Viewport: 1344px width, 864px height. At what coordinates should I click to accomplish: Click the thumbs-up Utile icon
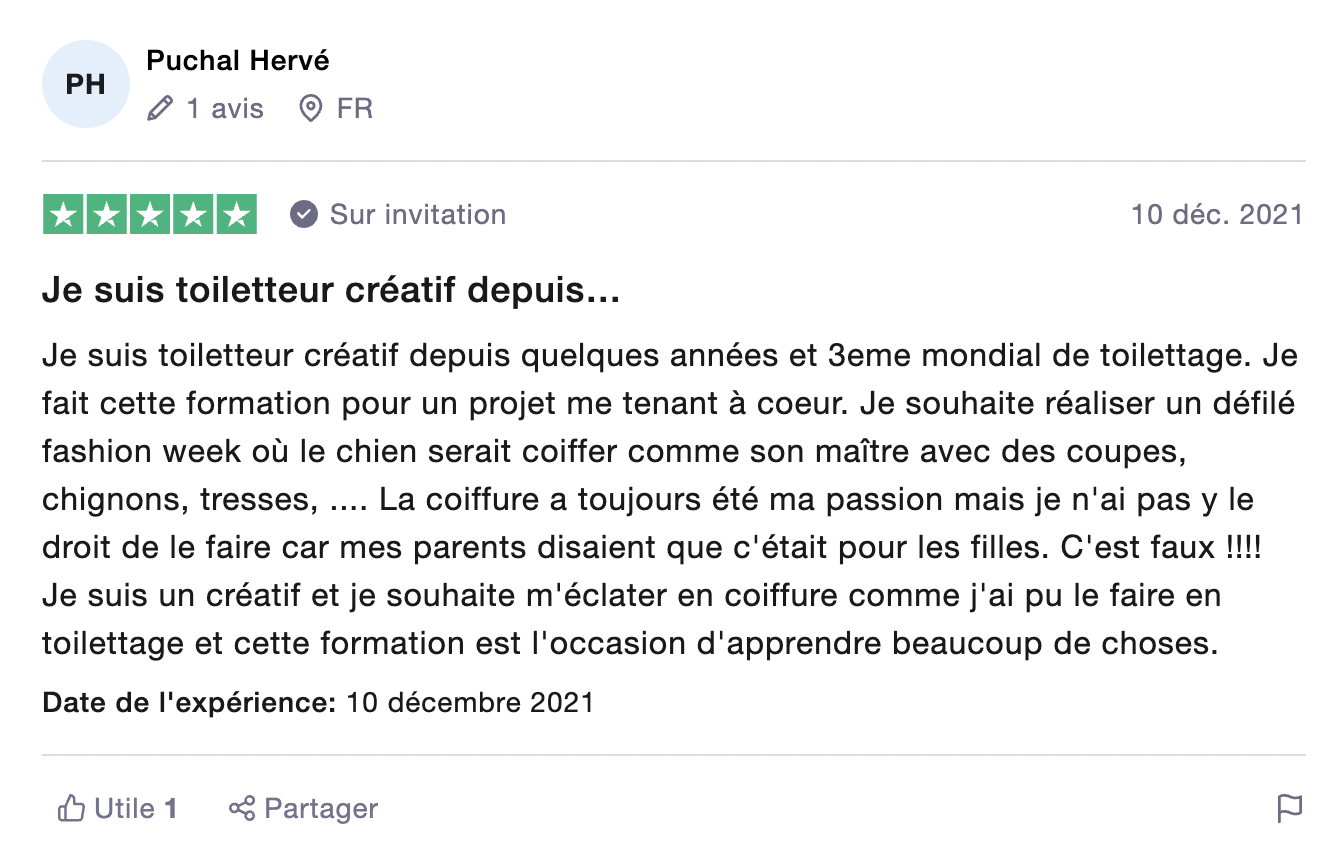(x=71, y=808)
